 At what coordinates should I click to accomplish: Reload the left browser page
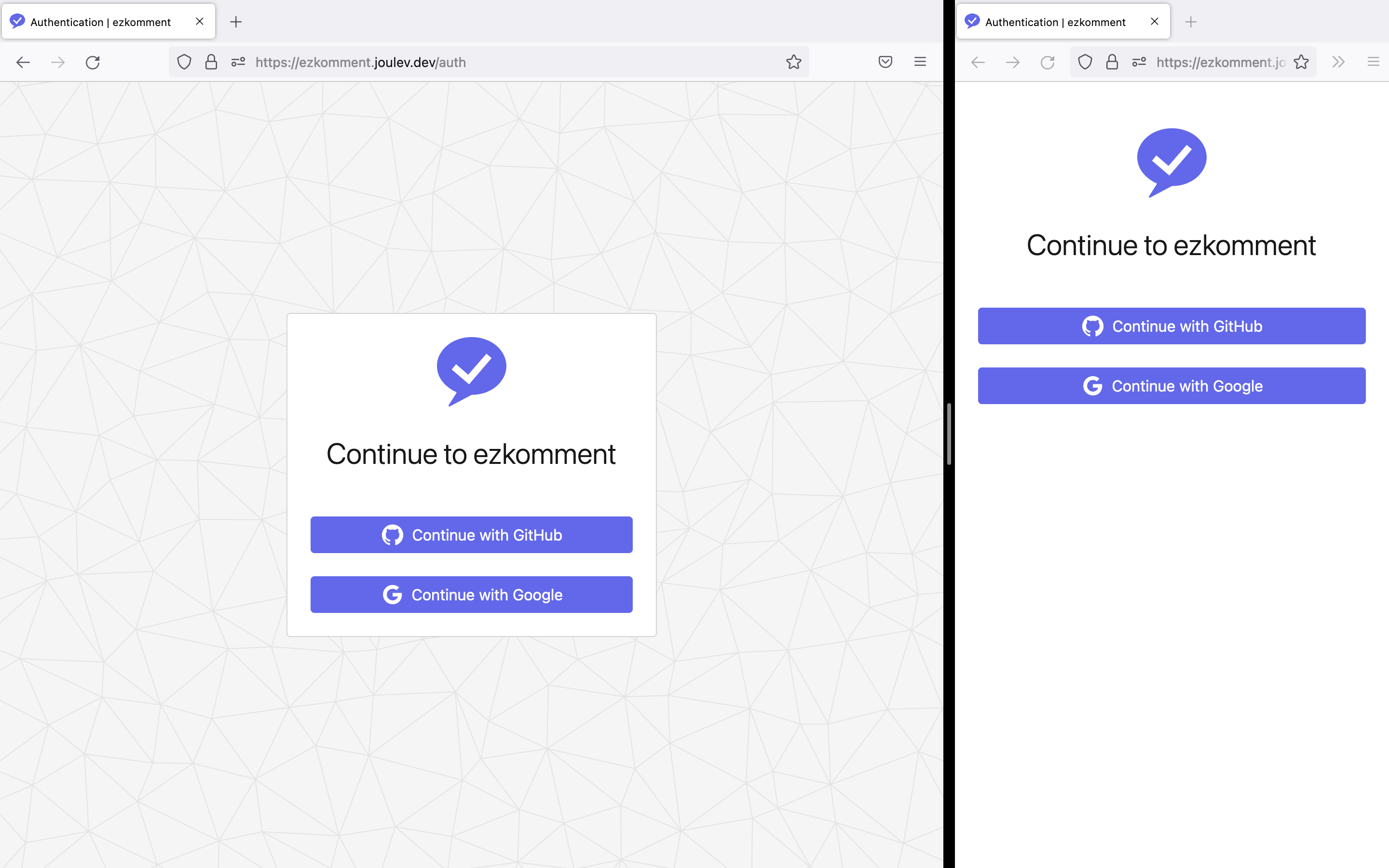coord(93,62)
